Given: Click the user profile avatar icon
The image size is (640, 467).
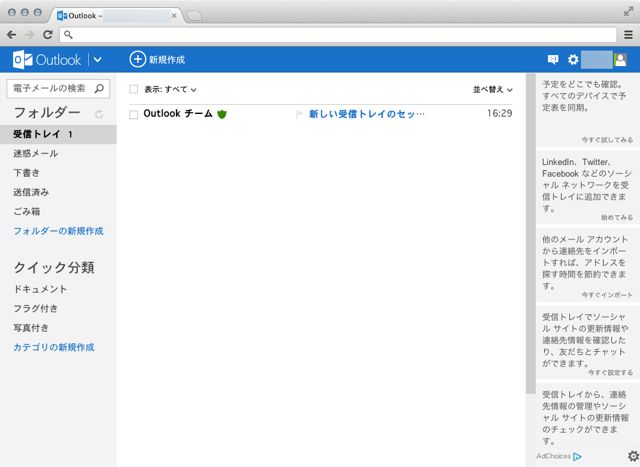Looking at the screenshot, I should point(620,60).
